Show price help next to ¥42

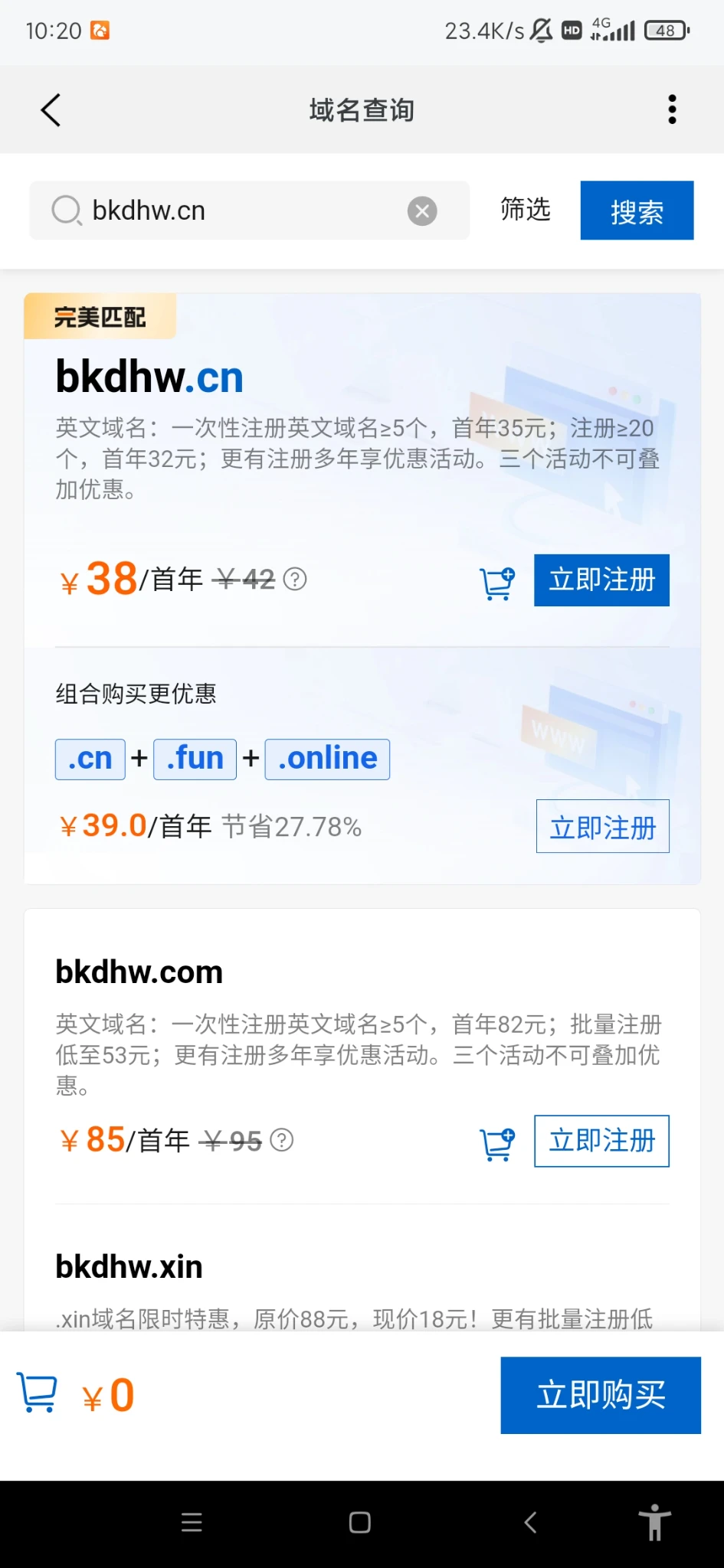295,580
